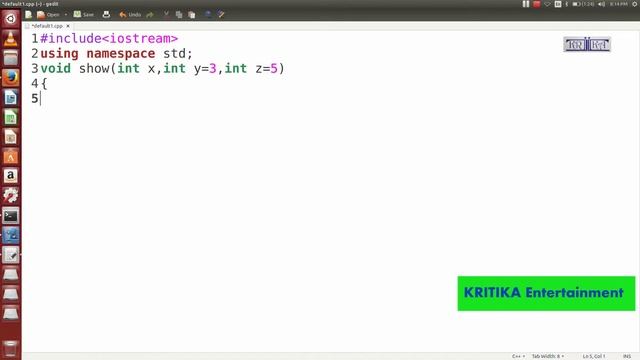Open the Bluetooth indicator menu
640x360 pixels.
(567, 4)
